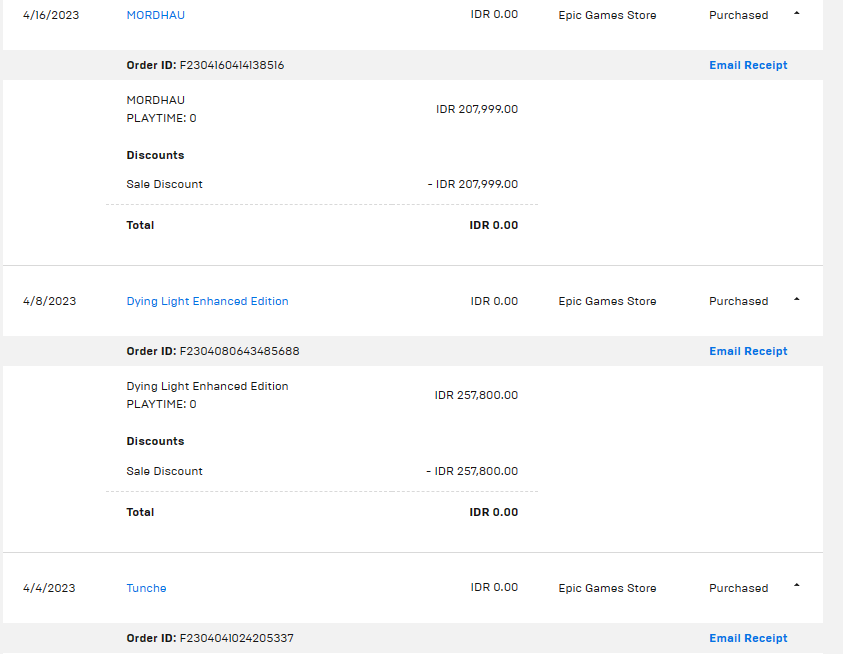This screenshot has width=860, height=654.
Task: Click Epic Games Store in Tunche row
Action: pyautogui.click(x=607, y=588)
